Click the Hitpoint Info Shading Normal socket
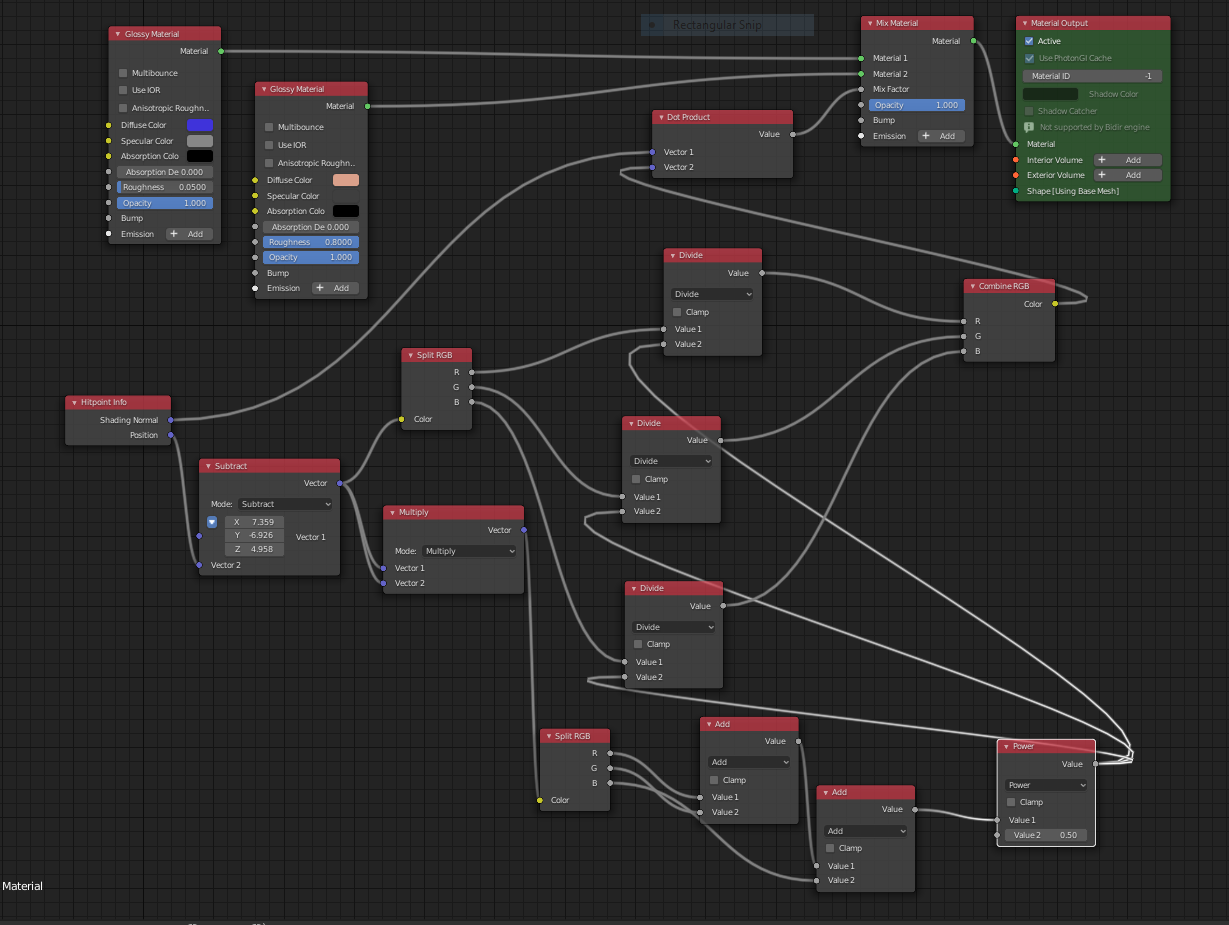Viewport: 1229px width, 925px height. pos(171,420)
